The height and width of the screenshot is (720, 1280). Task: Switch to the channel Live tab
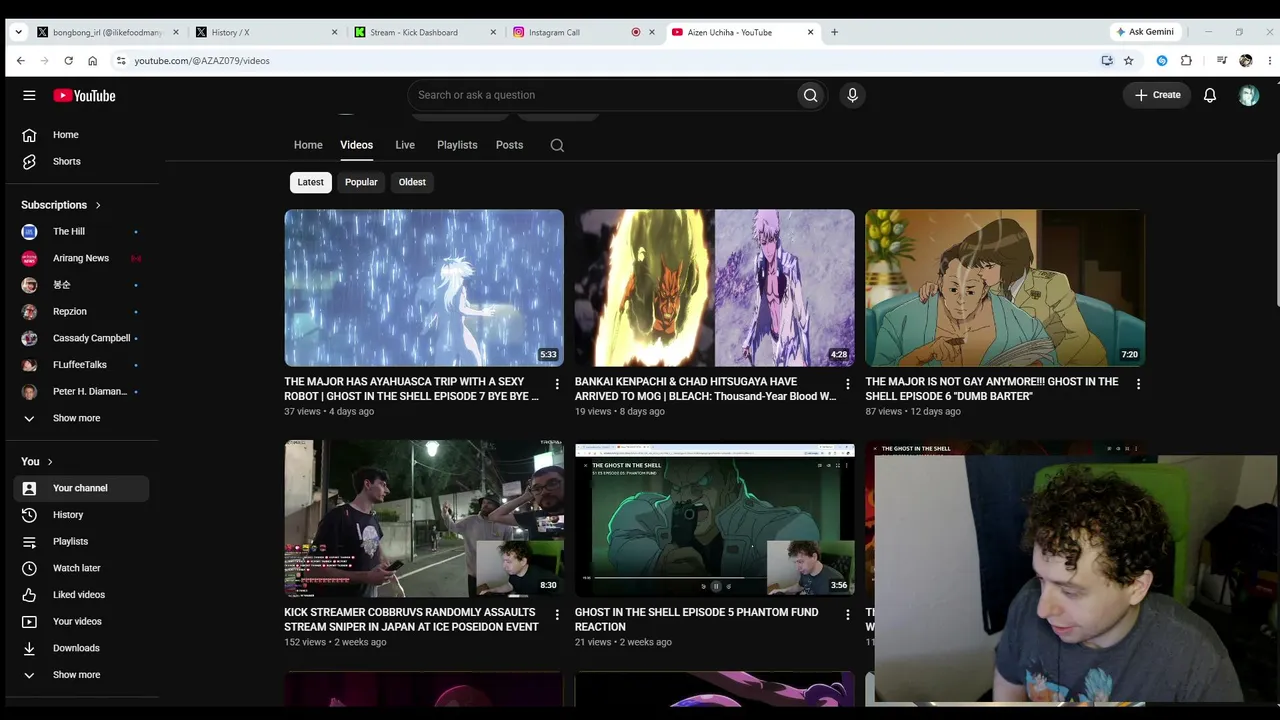pyautogui.click(x=405, y=145)
